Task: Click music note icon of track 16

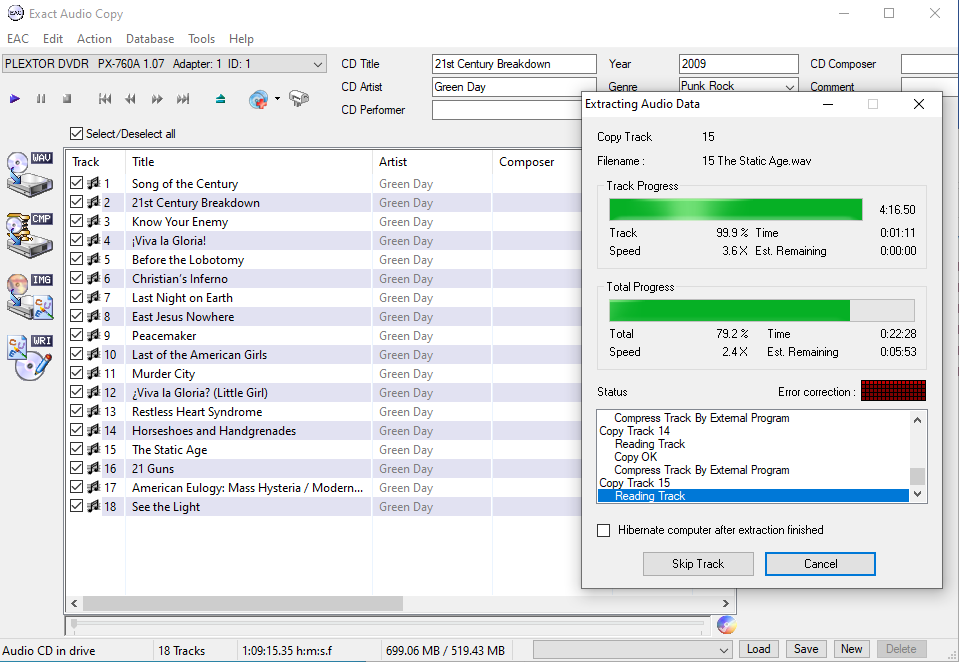Action: [x=94, y=467]
